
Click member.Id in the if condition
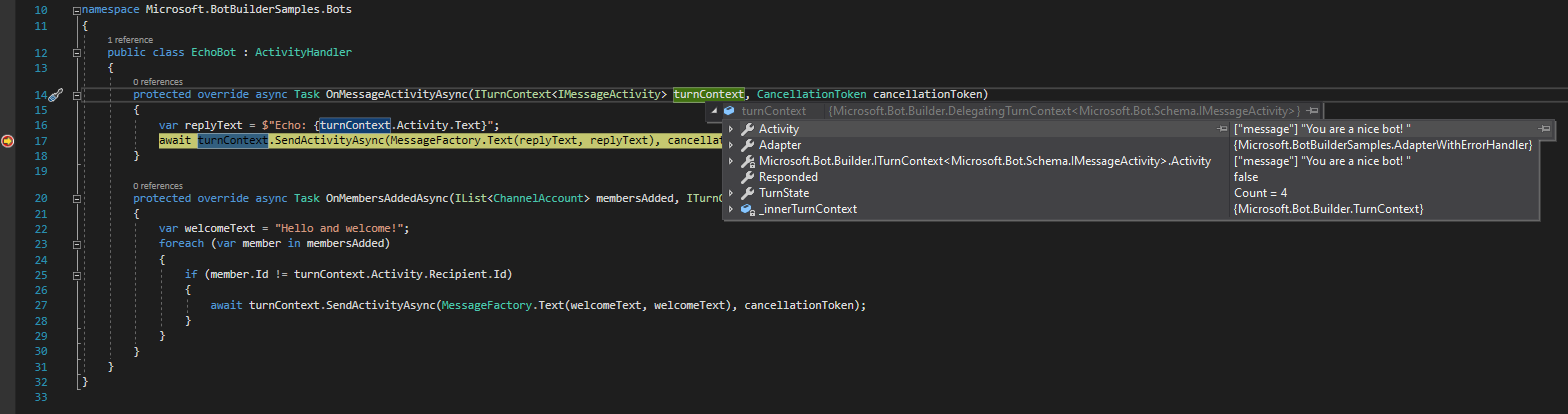[x=233, y=274]
